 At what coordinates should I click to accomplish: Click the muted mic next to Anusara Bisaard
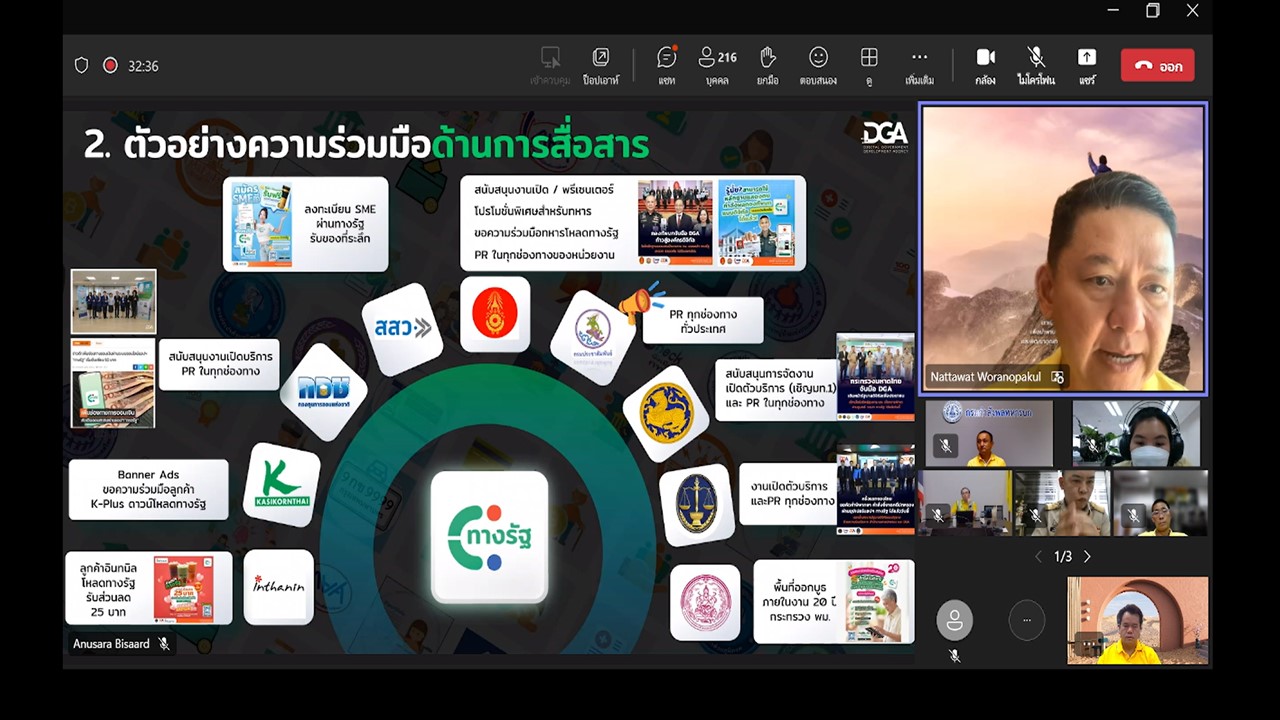[x=164, y=644]
